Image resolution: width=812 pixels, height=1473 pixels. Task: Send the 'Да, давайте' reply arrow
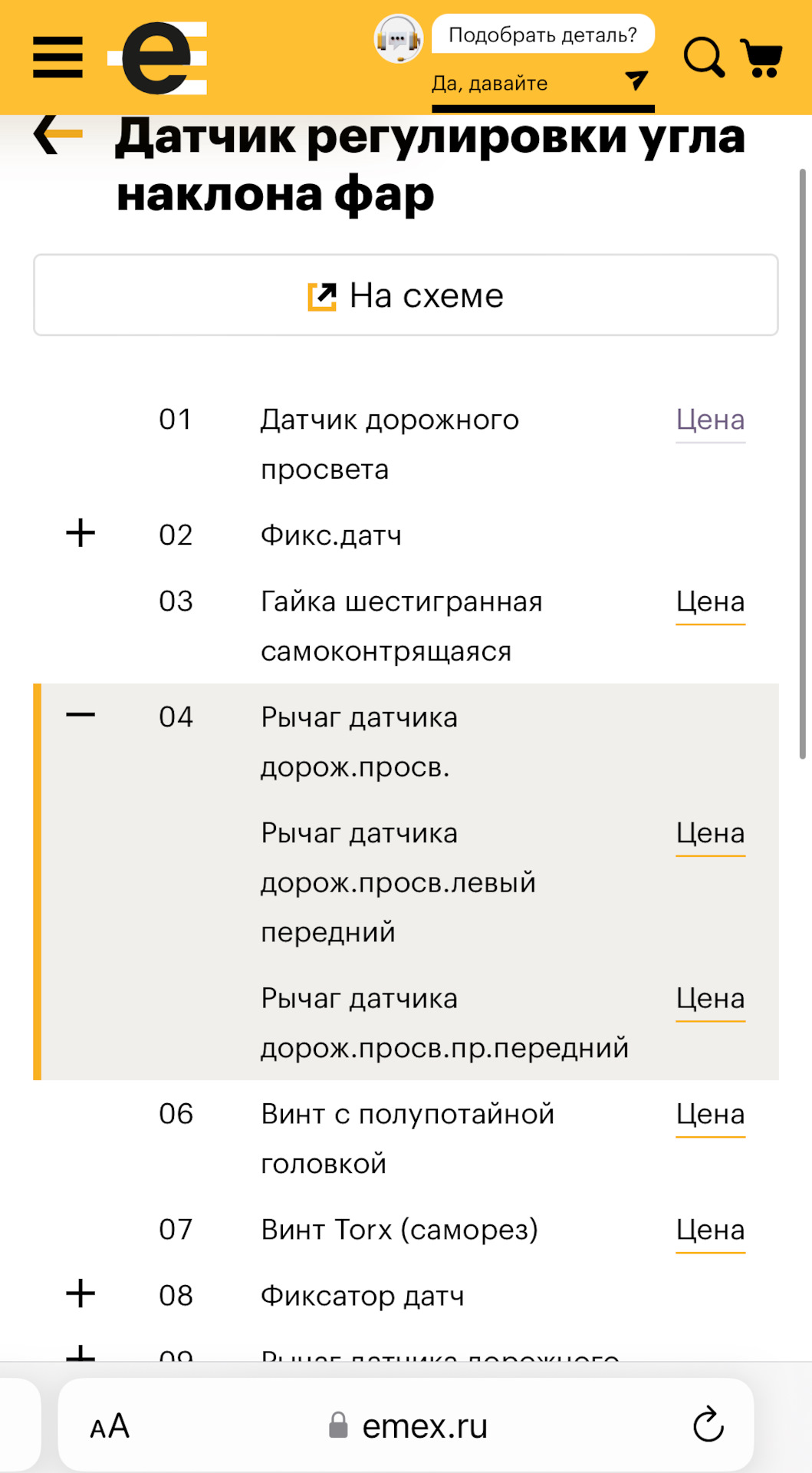click(636, 80)
